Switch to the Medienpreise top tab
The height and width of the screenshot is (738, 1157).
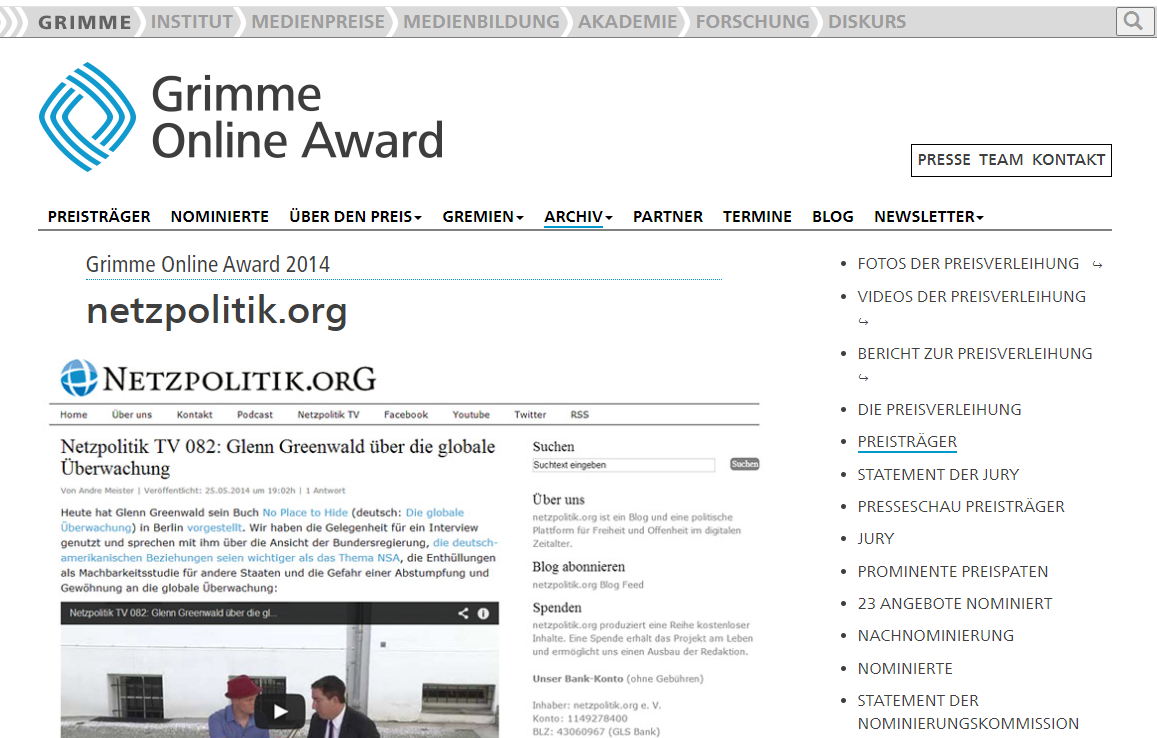click(x=318, y=22)
